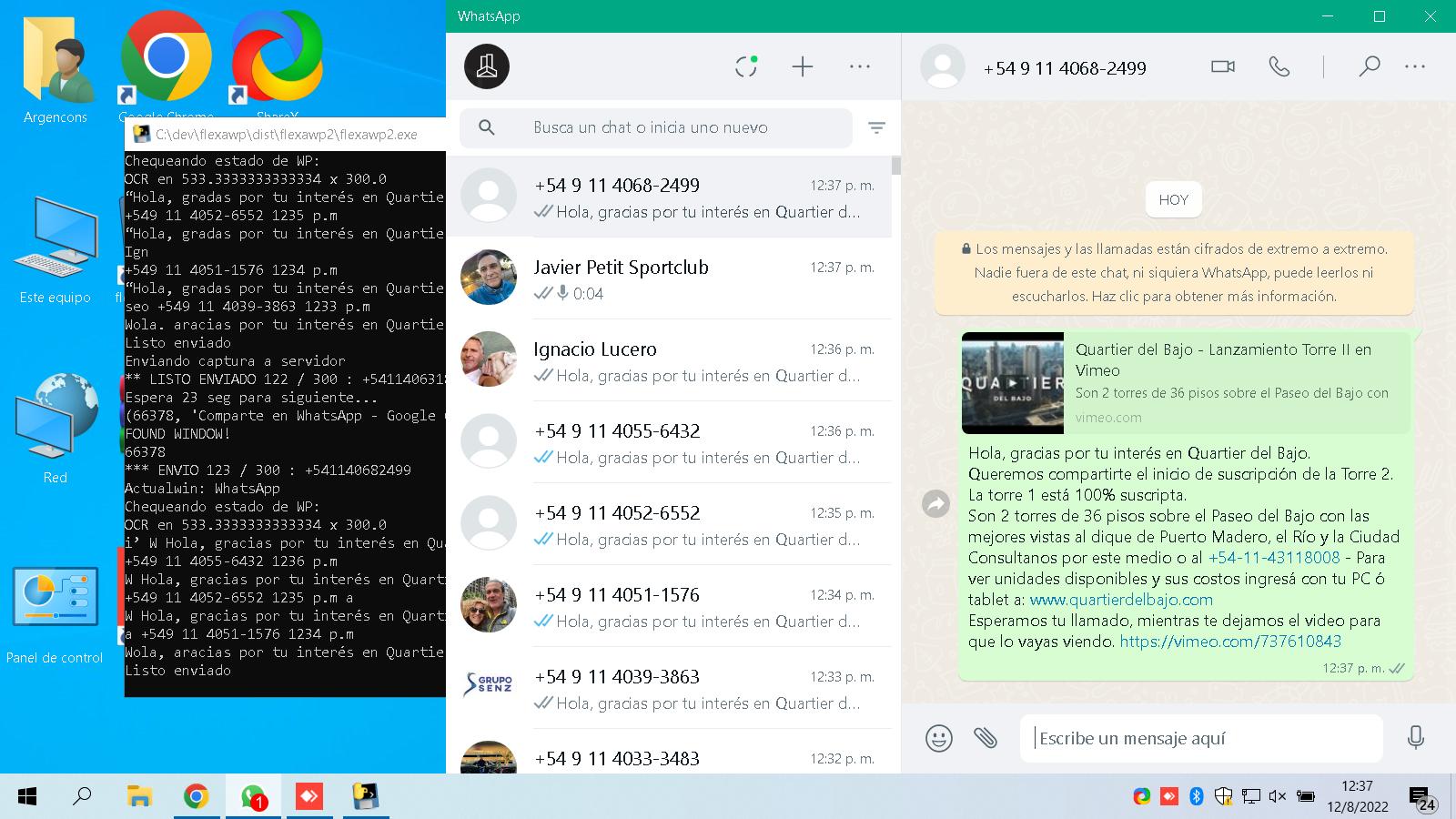Click the chat list scrollbar
The height and width of the screenshot is (819, 1456).
tap(896, 165)
